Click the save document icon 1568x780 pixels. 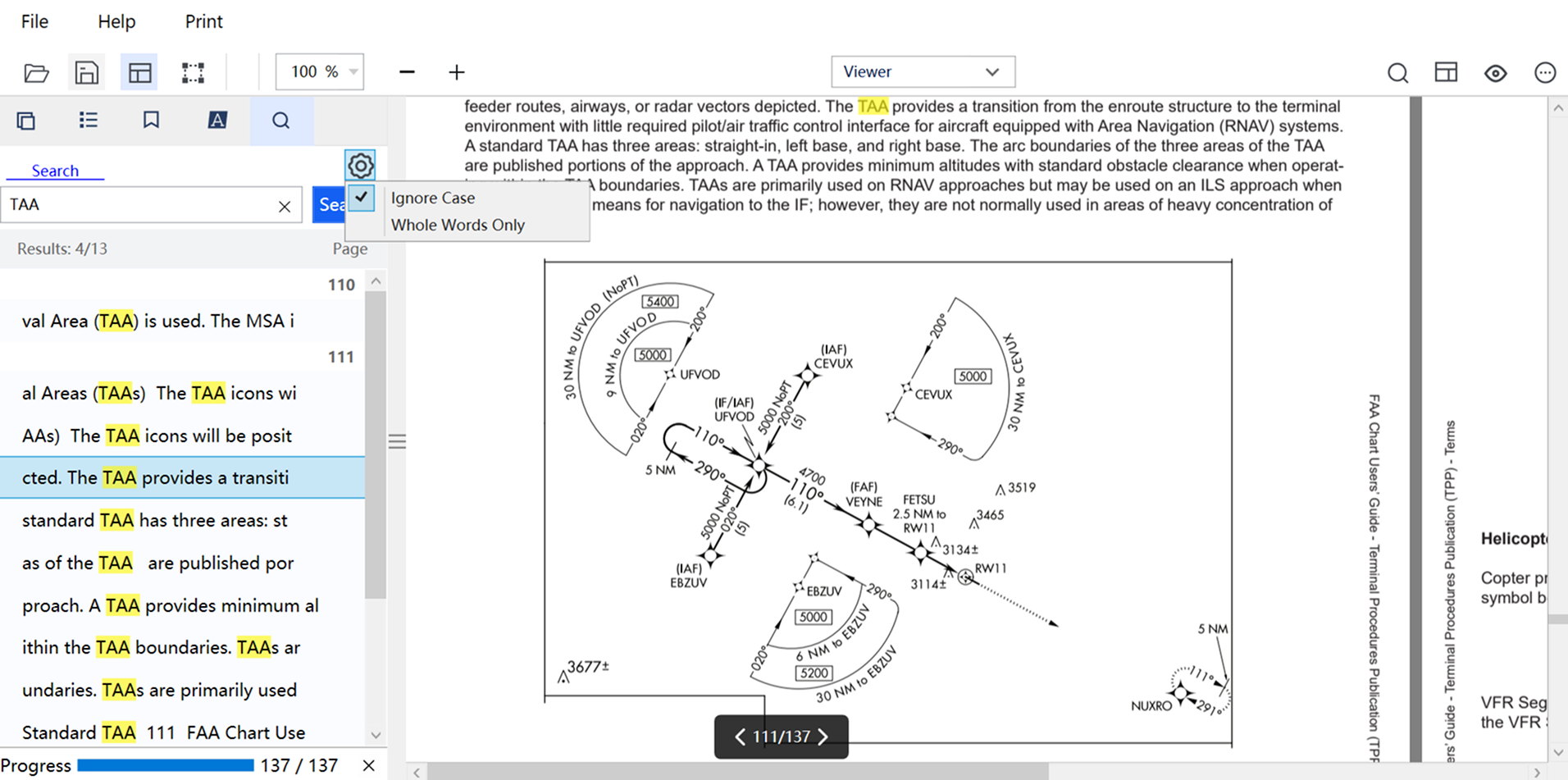coord(86,72)
